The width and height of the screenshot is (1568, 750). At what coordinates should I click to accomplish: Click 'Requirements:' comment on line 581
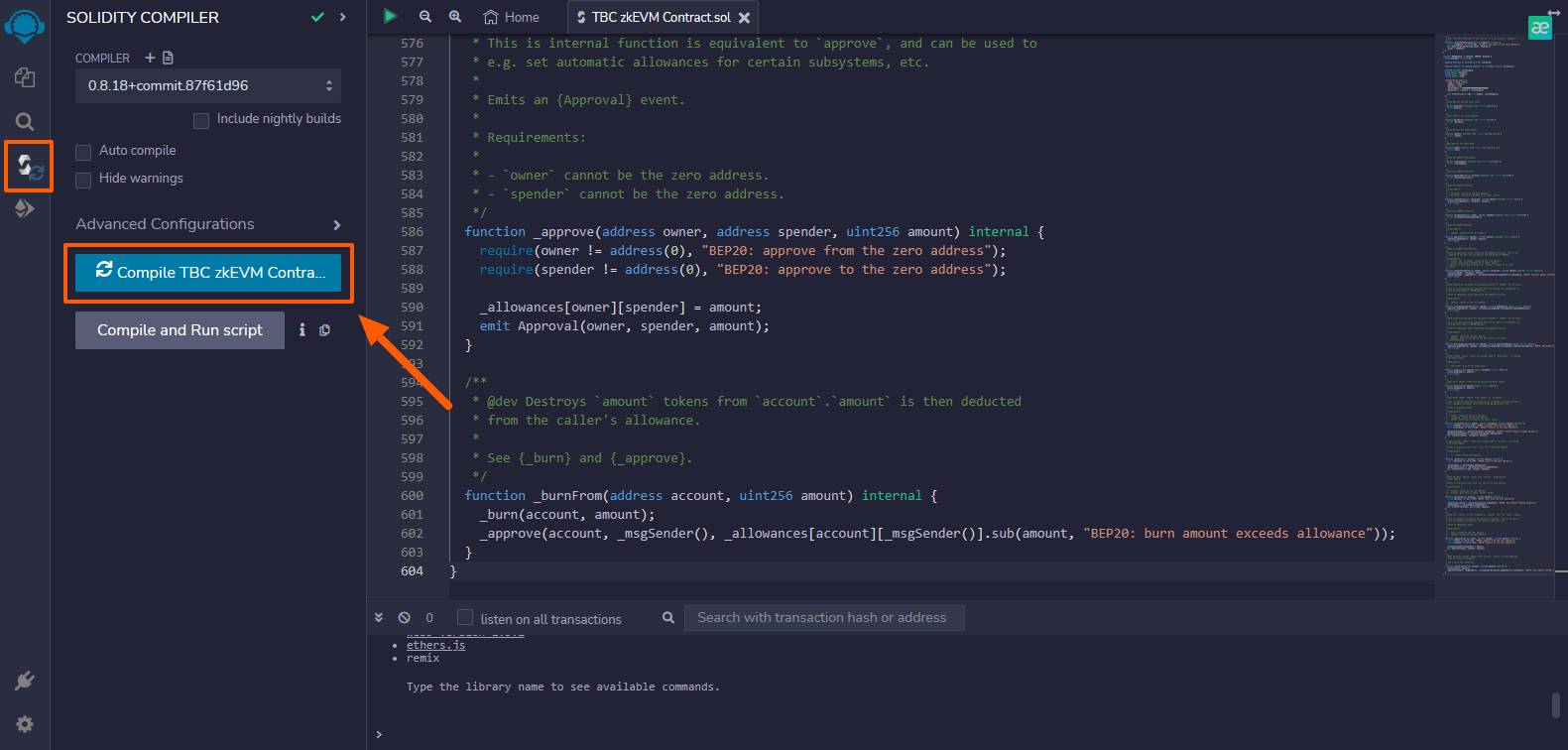click(x=537, y=137)
